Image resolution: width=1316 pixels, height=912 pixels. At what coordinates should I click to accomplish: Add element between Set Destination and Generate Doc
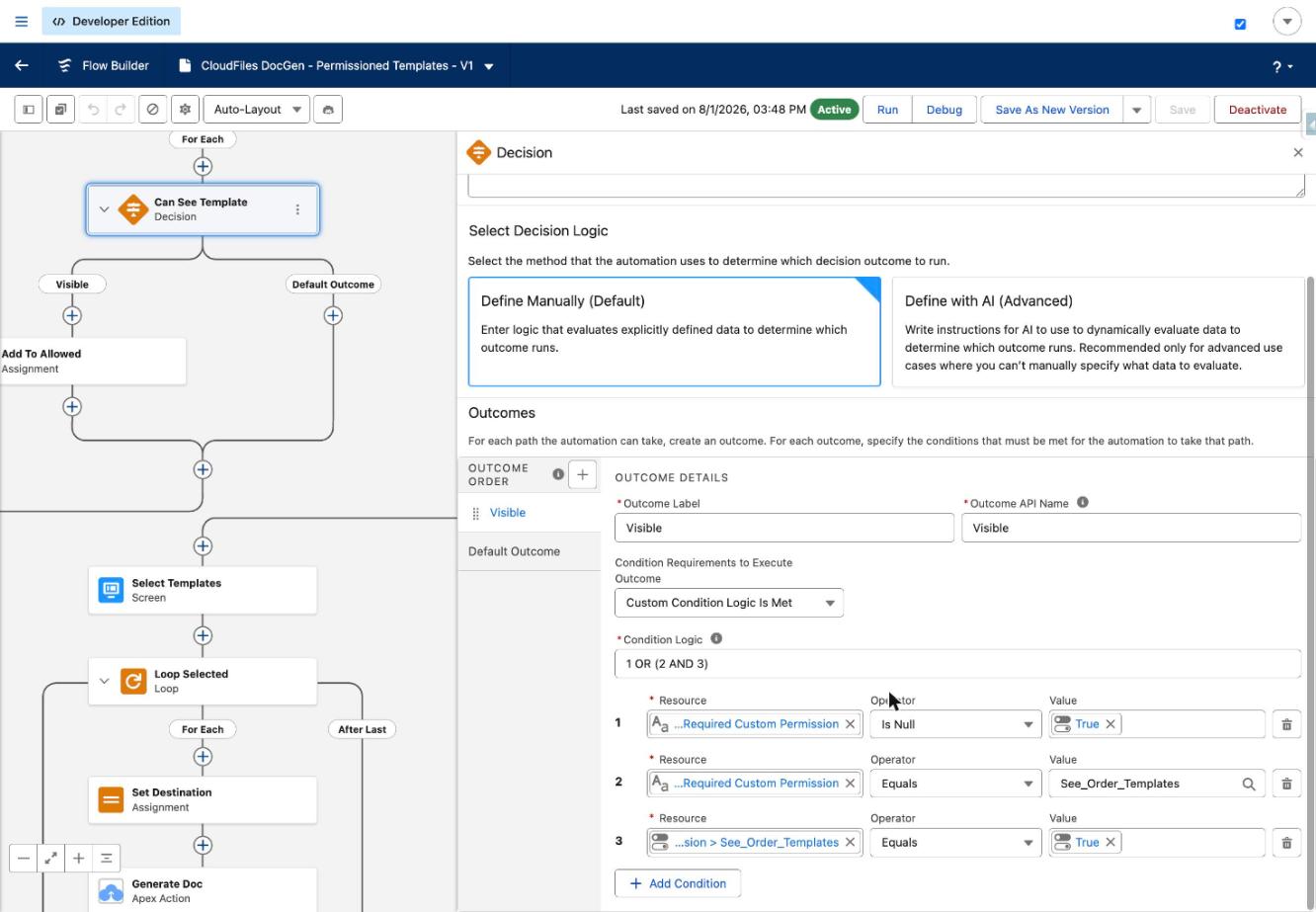pos(203,846)
